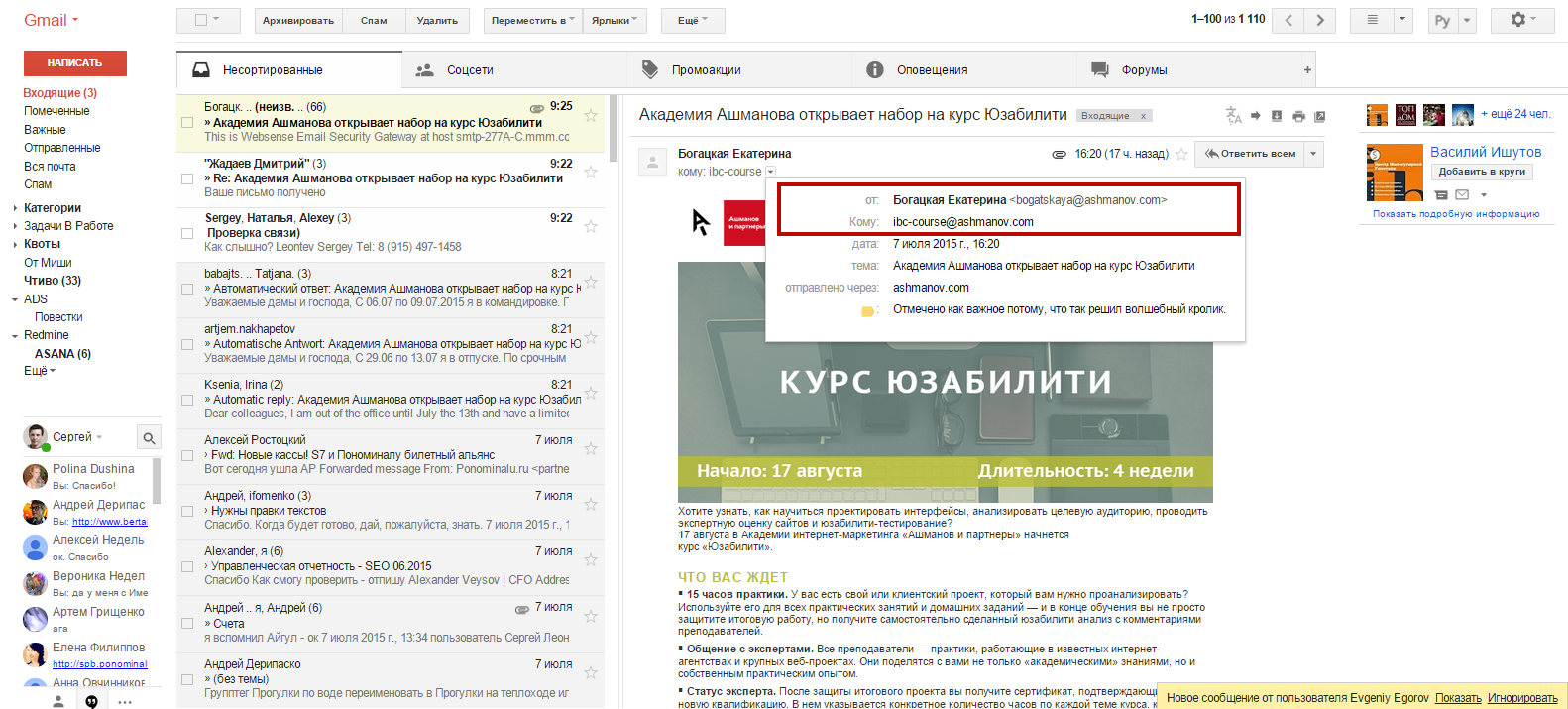Select the Жадаев Дмитрий conversation checkbox
Image resolution: width=1568 pixels, height=709 pixels.
pyautogui.click(x=187, y=178)
